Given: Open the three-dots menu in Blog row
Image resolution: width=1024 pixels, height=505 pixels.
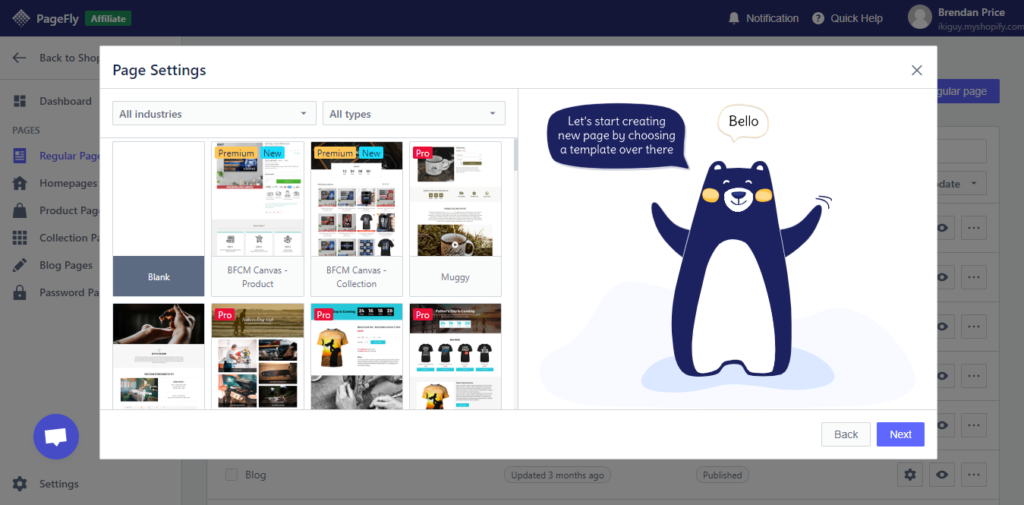Looking at the screenshot, I should pyautogui.click(x=973, y=475).
